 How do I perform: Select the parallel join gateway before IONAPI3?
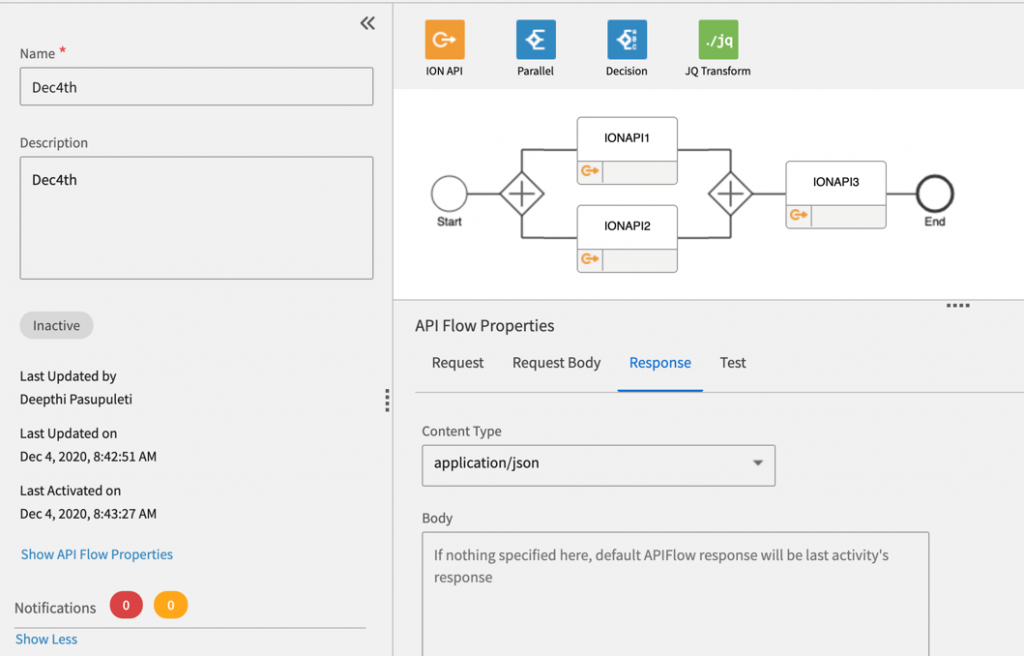click(x=731, y=193)
